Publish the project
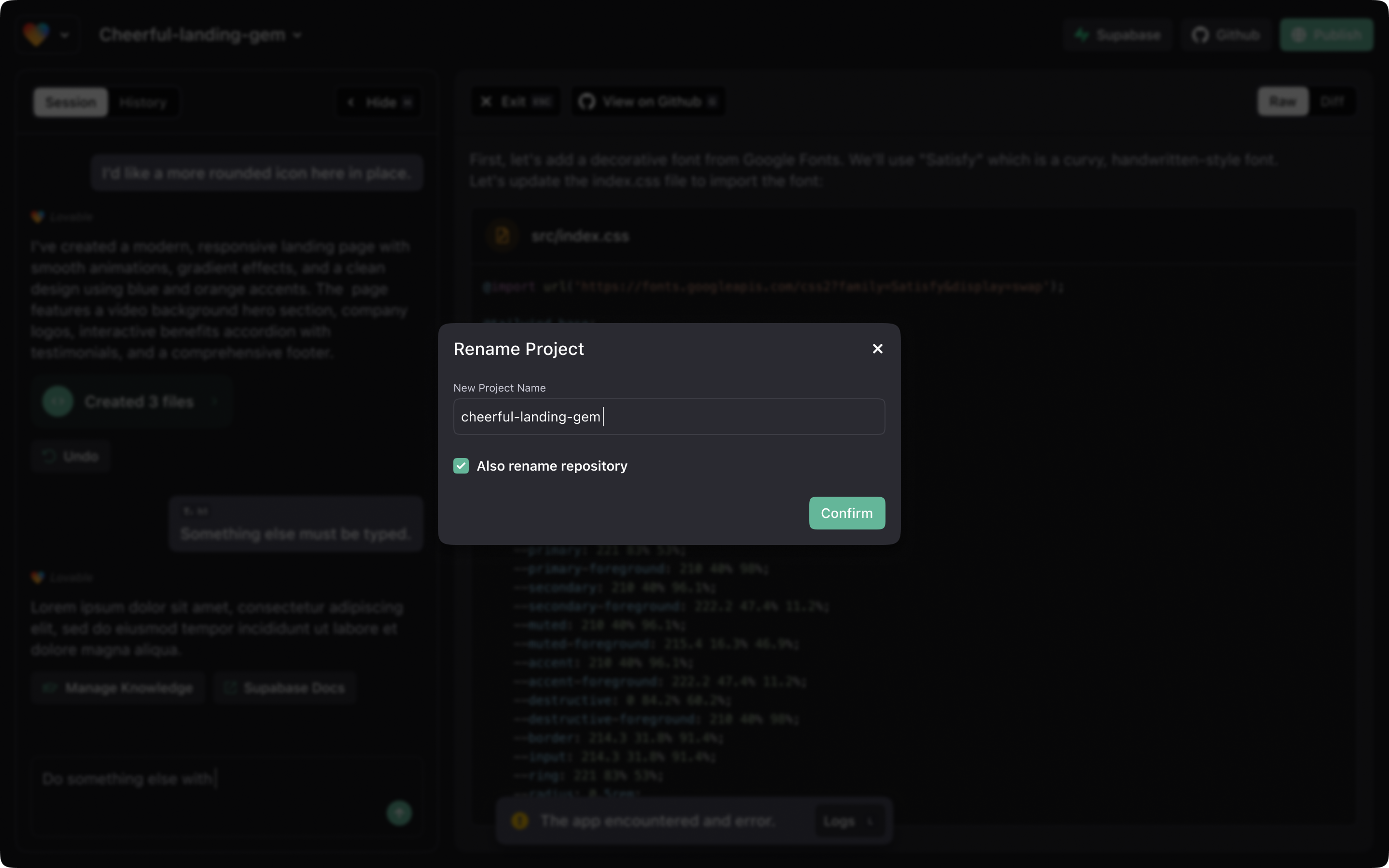Screen dimensions: 1389x868 [1326, 35]
